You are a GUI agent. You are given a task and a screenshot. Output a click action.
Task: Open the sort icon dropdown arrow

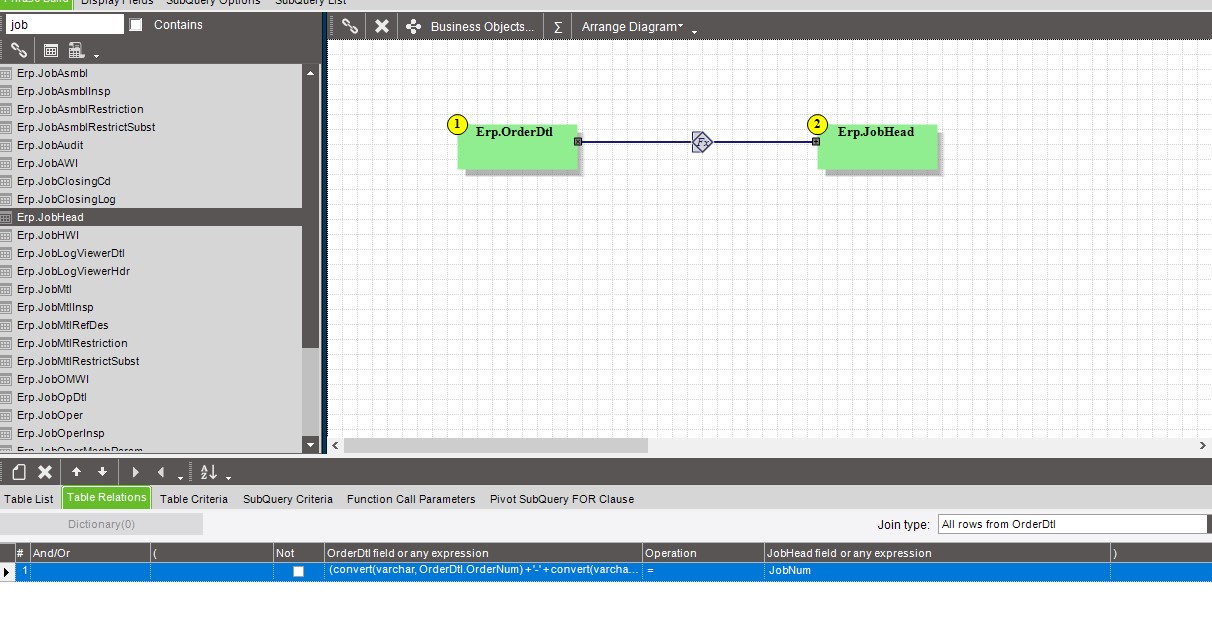[x=228, y=477]
